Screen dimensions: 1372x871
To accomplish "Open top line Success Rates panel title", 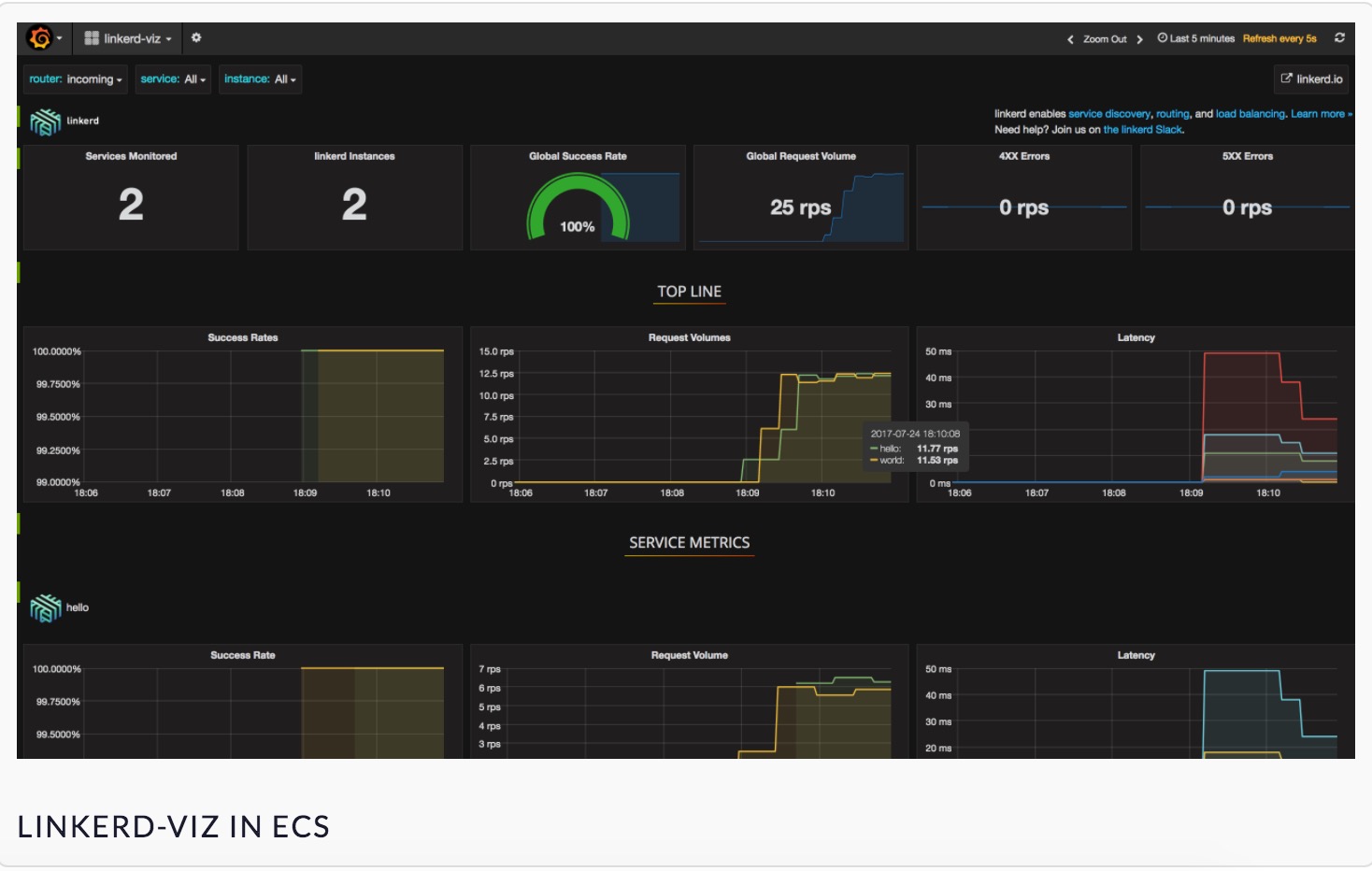I will [x=243, y=337].
